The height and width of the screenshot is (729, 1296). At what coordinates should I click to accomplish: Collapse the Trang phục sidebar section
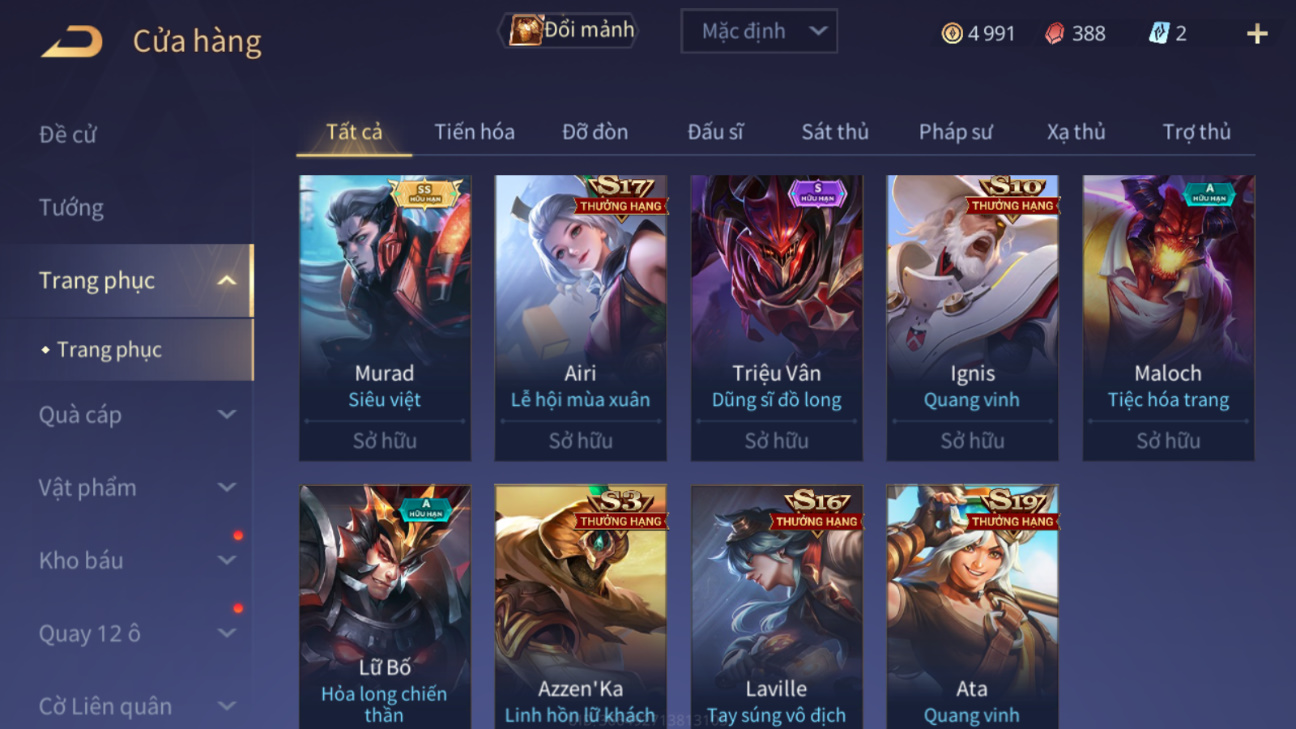(227, 280)
